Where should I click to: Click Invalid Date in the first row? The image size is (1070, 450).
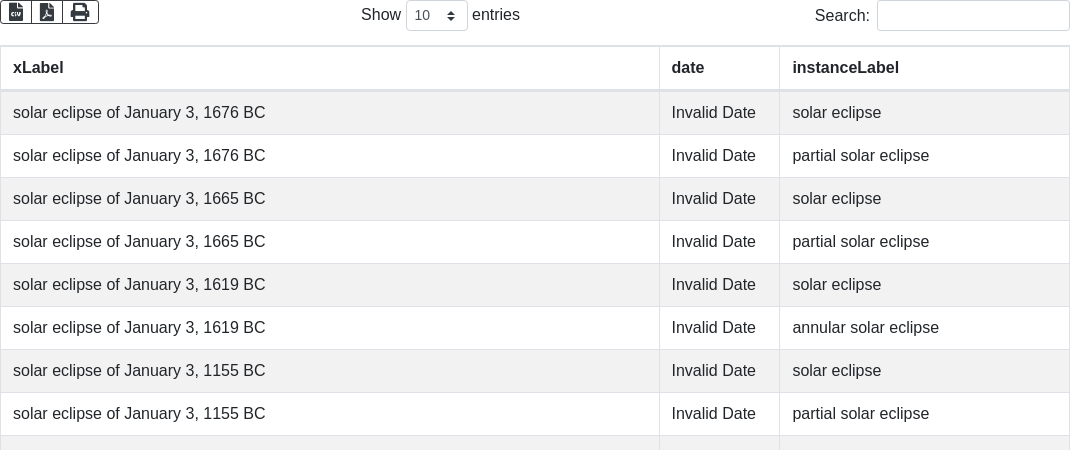coord(713,113)
